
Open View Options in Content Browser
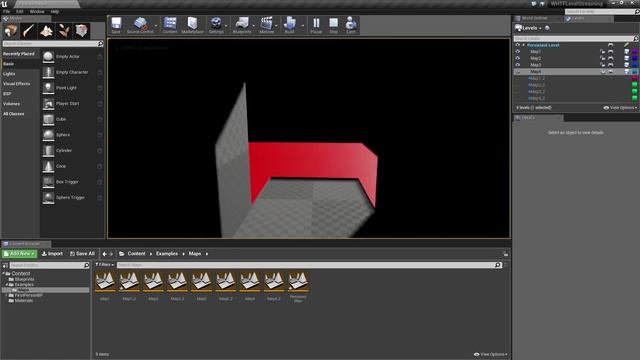click(491, 354)
